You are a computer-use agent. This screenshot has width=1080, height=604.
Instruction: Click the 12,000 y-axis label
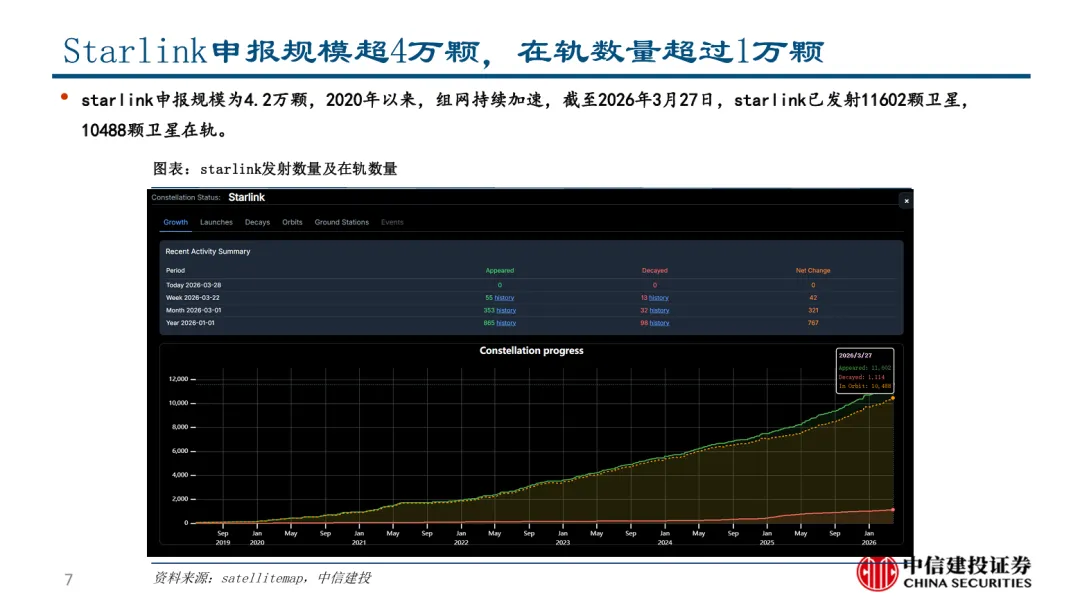(x=178, y=379)
